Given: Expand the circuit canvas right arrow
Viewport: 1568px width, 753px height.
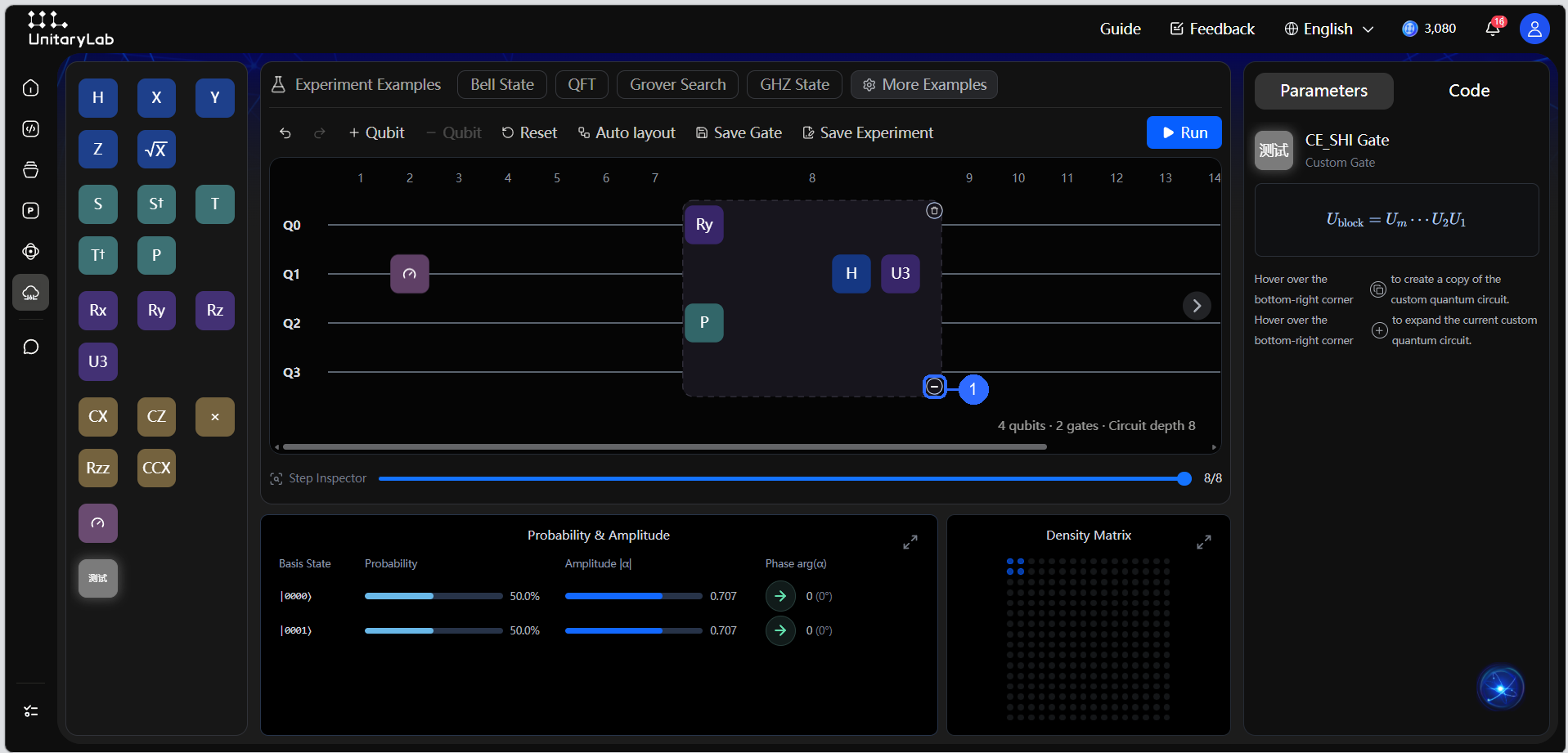Looking at the screenshot, I should 1197,306.
